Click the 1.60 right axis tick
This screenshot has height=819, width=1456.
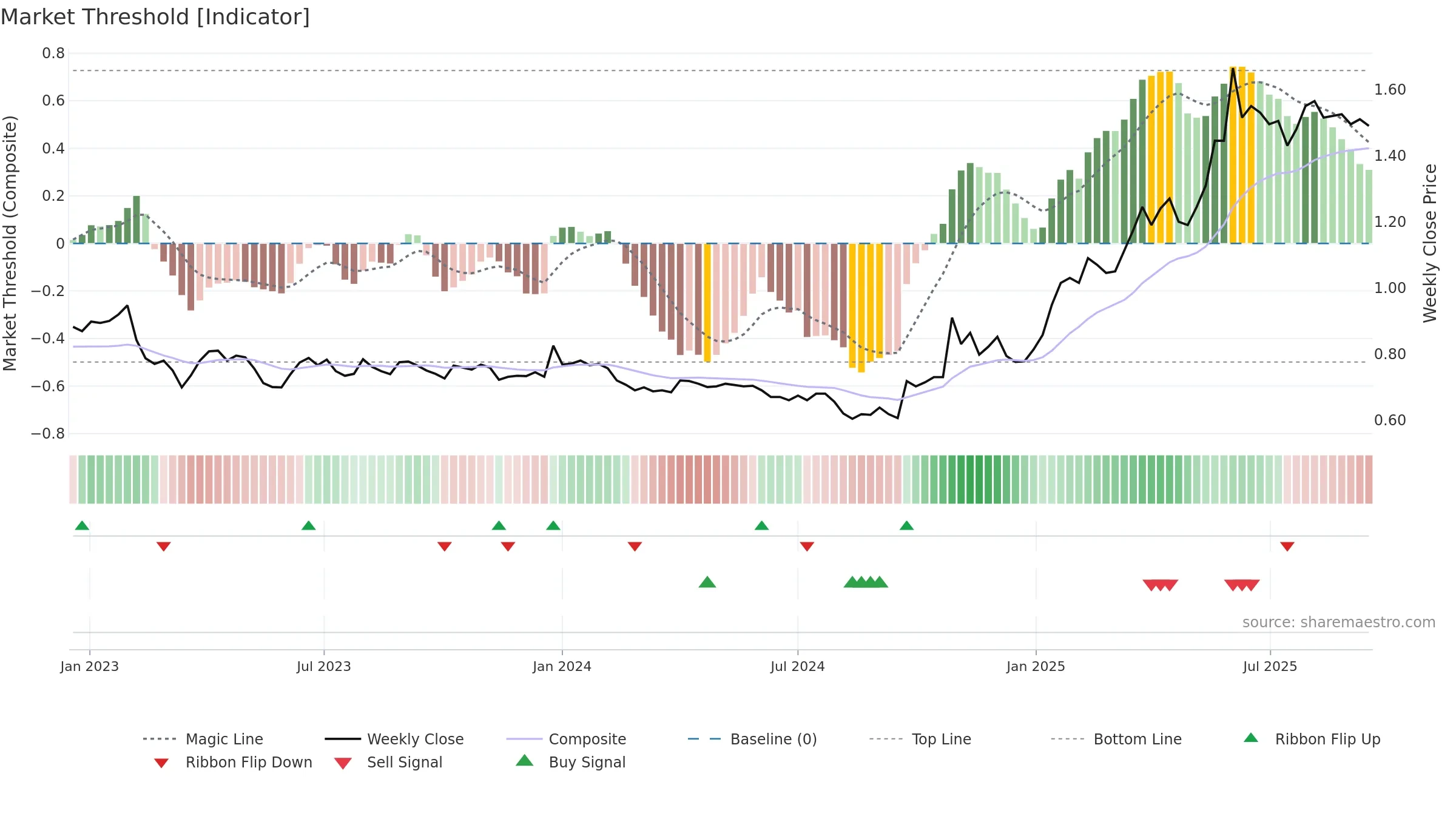click(1390, 90)
